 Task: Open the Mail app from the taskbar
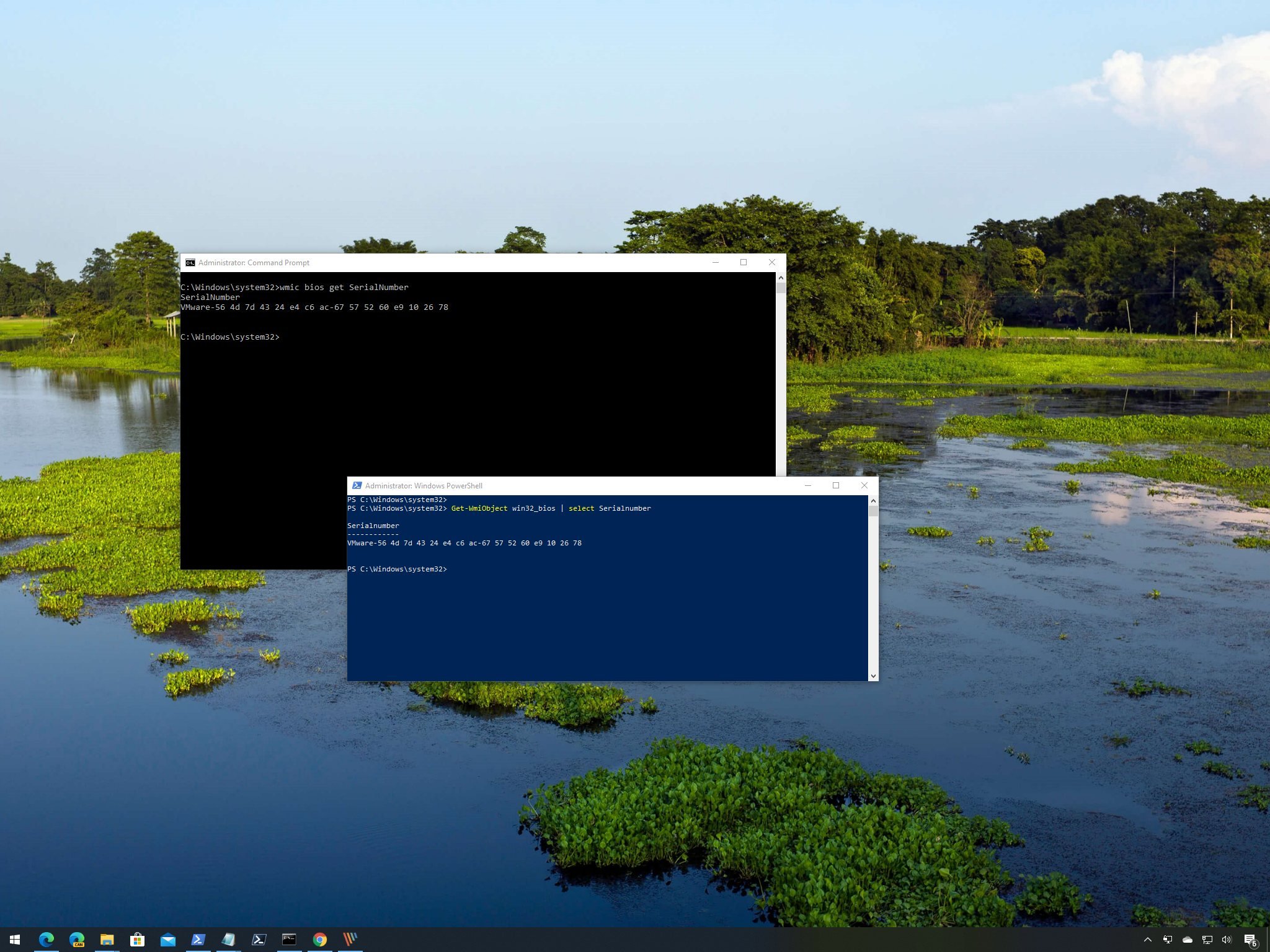[167, 940]
